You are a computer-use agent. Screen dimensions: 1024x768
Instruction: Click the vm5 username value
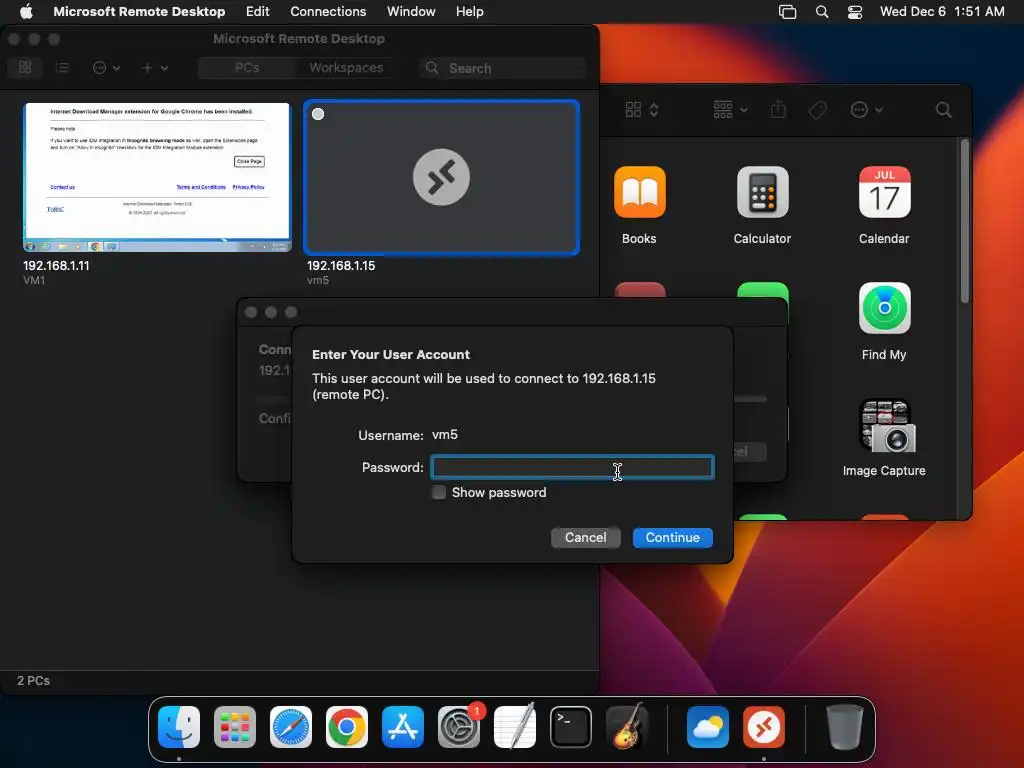[x=445, y=435]
